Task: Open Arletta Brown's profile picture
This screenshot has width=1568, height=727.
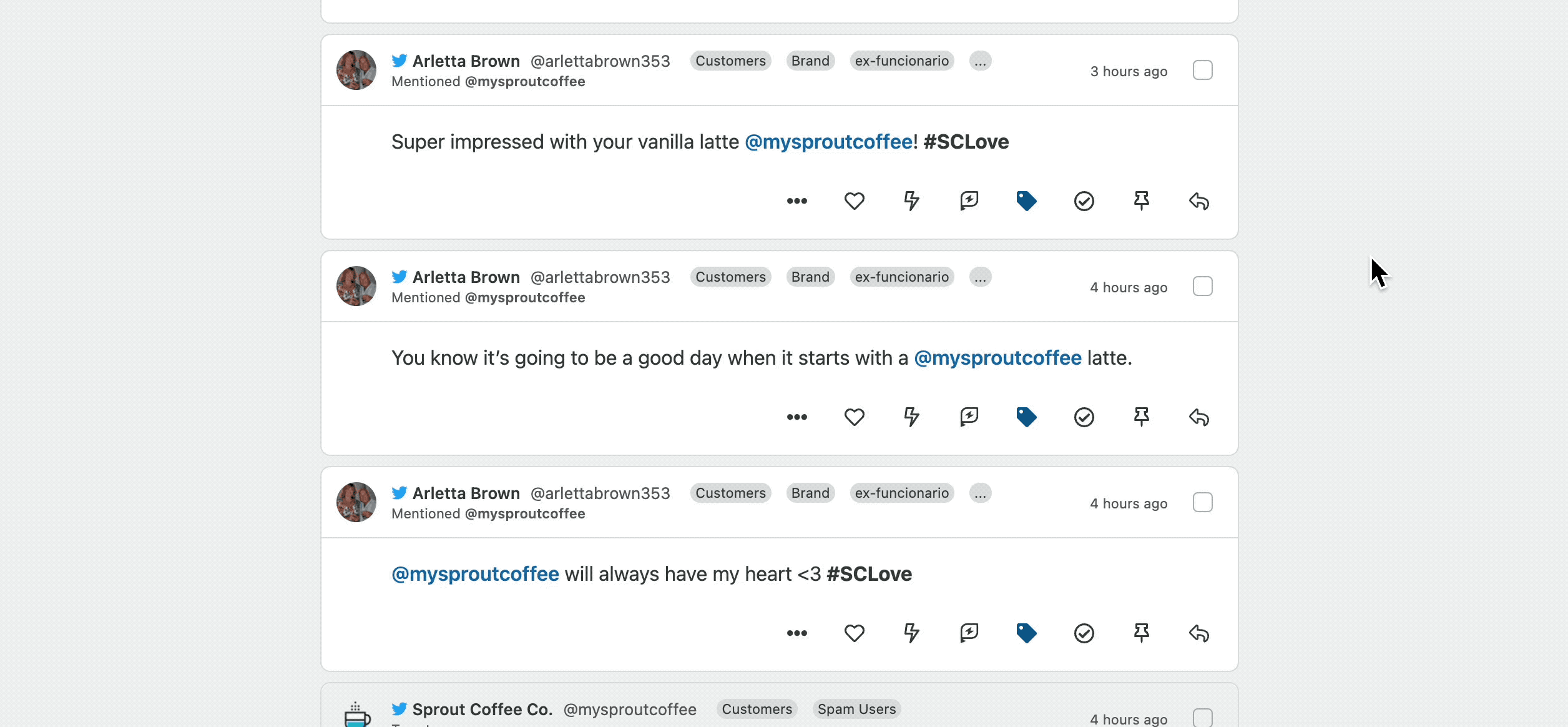Action: [x=356, y=70]
